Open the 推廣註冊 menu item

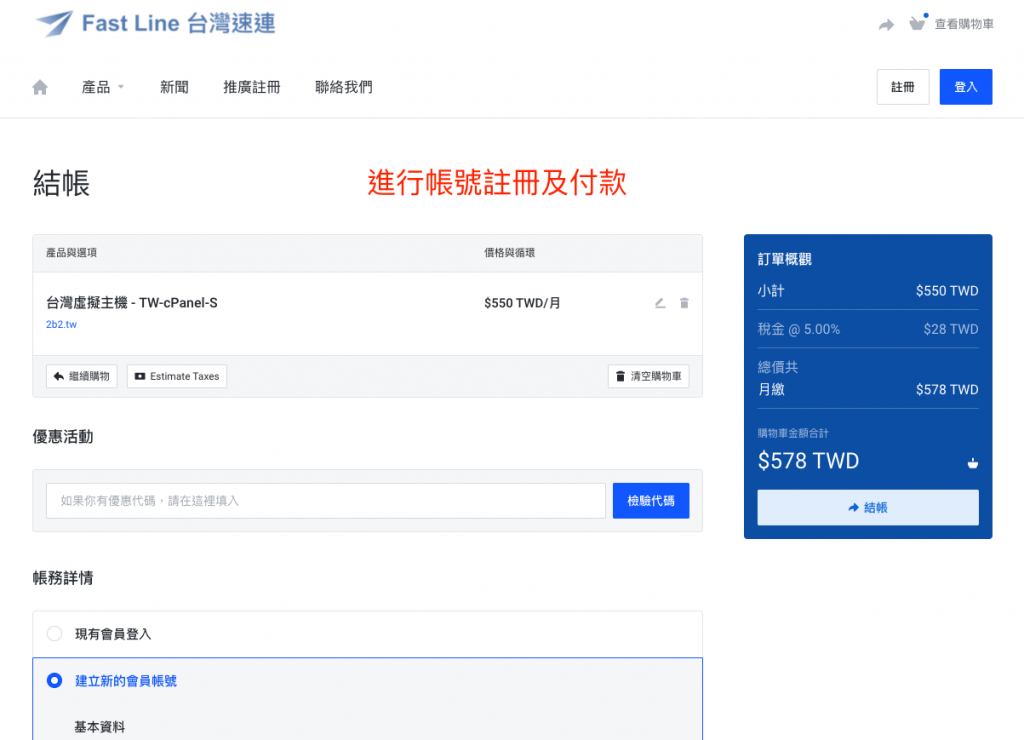point(252,87)
